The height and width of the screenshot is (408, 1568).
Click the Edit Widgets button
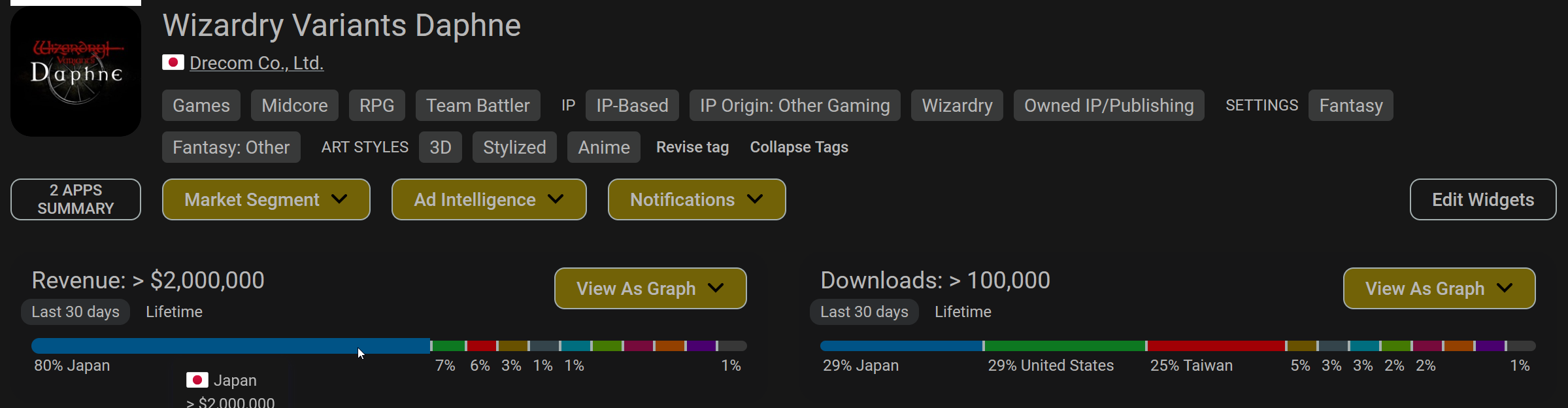[1483, 199]
